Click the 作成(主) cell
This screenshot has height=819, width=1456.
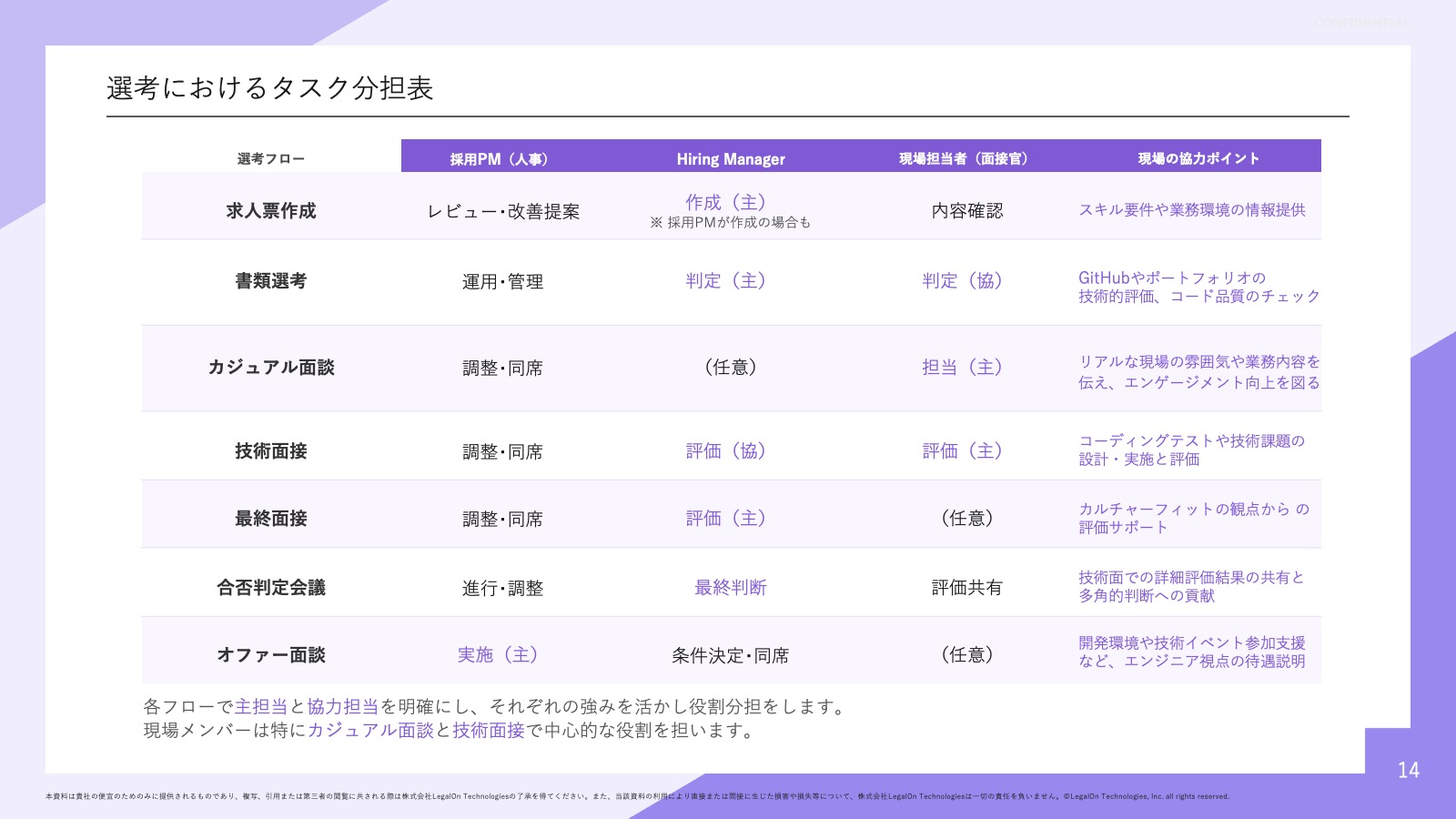point(727,202)
